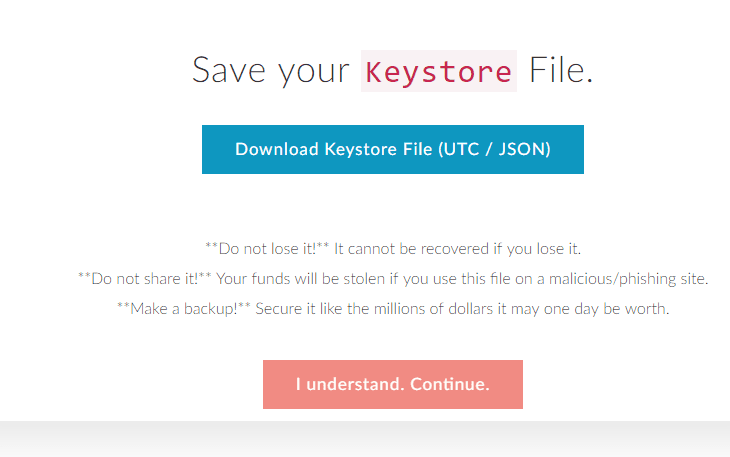Click "(UTC / JSON)" on the download button
Screen dimensions: 730x457
(493, 149)
